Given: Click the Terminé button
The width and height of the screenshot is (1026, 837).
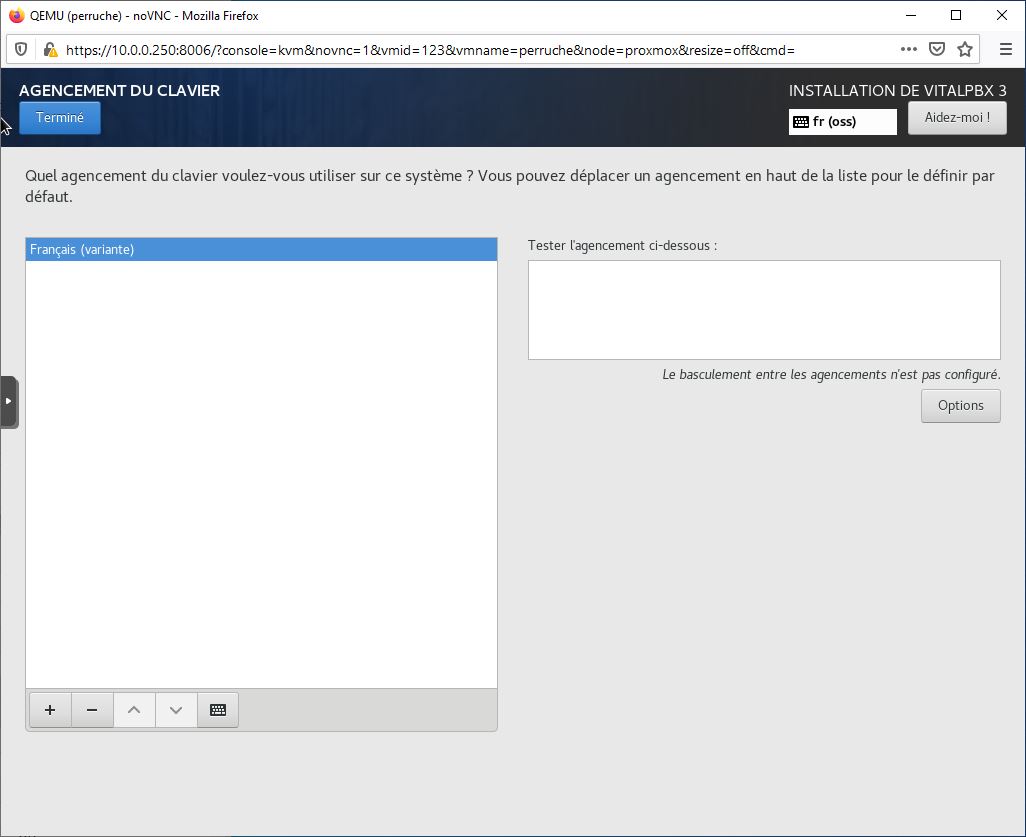Looking at the screenshot, I should coord(60,118).
